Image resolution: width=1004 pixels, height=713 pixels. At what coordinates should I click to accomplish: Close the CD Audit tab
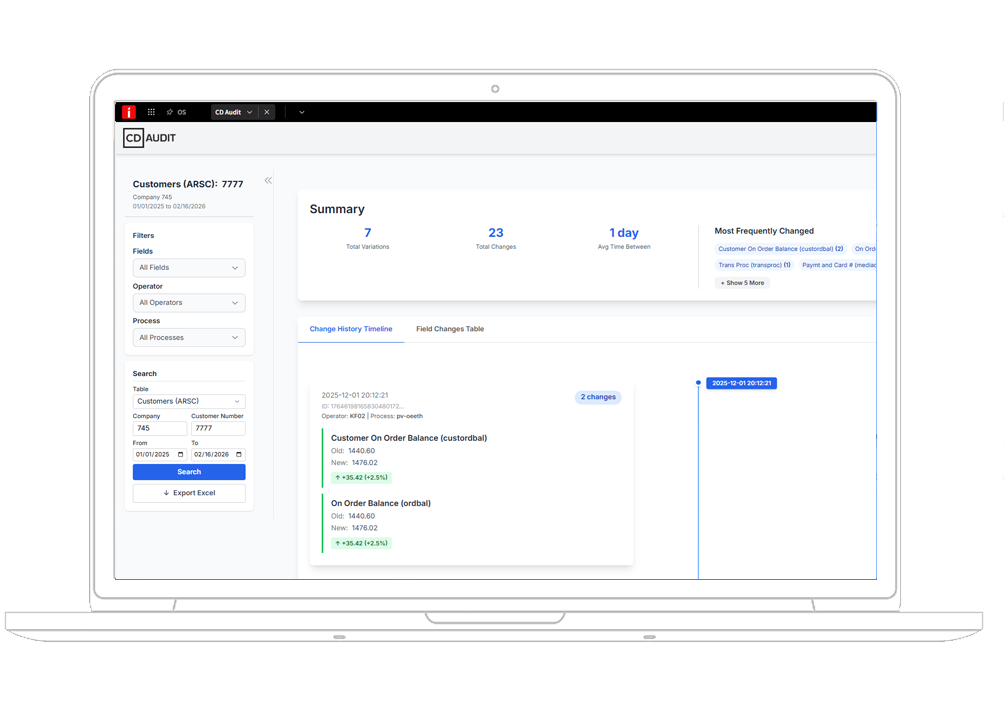click(267, 112)
